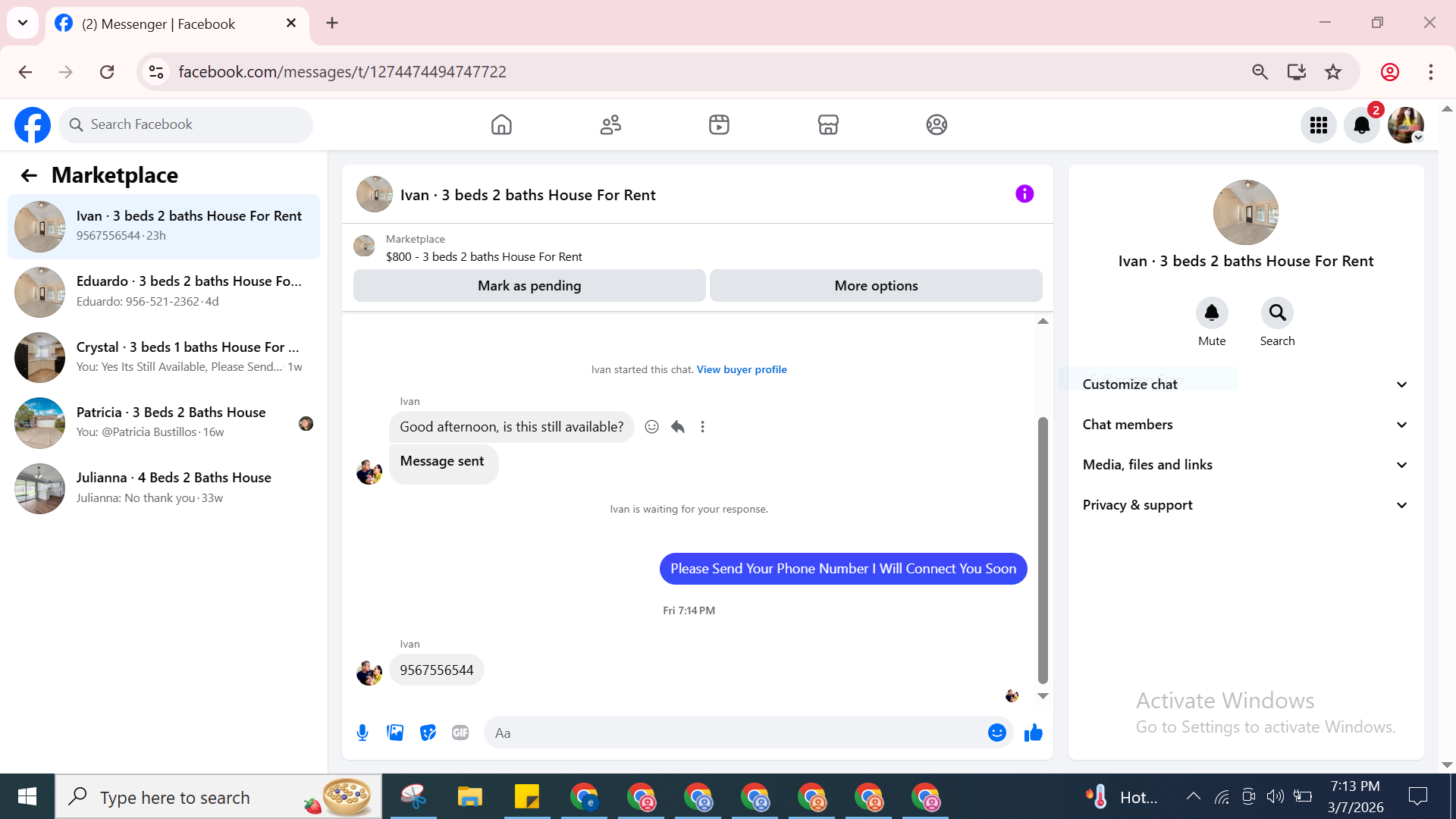This screenshot has height=819, width=1456.
Task: Click the chat scrollbar up arrow
Action: [1043, 322]
